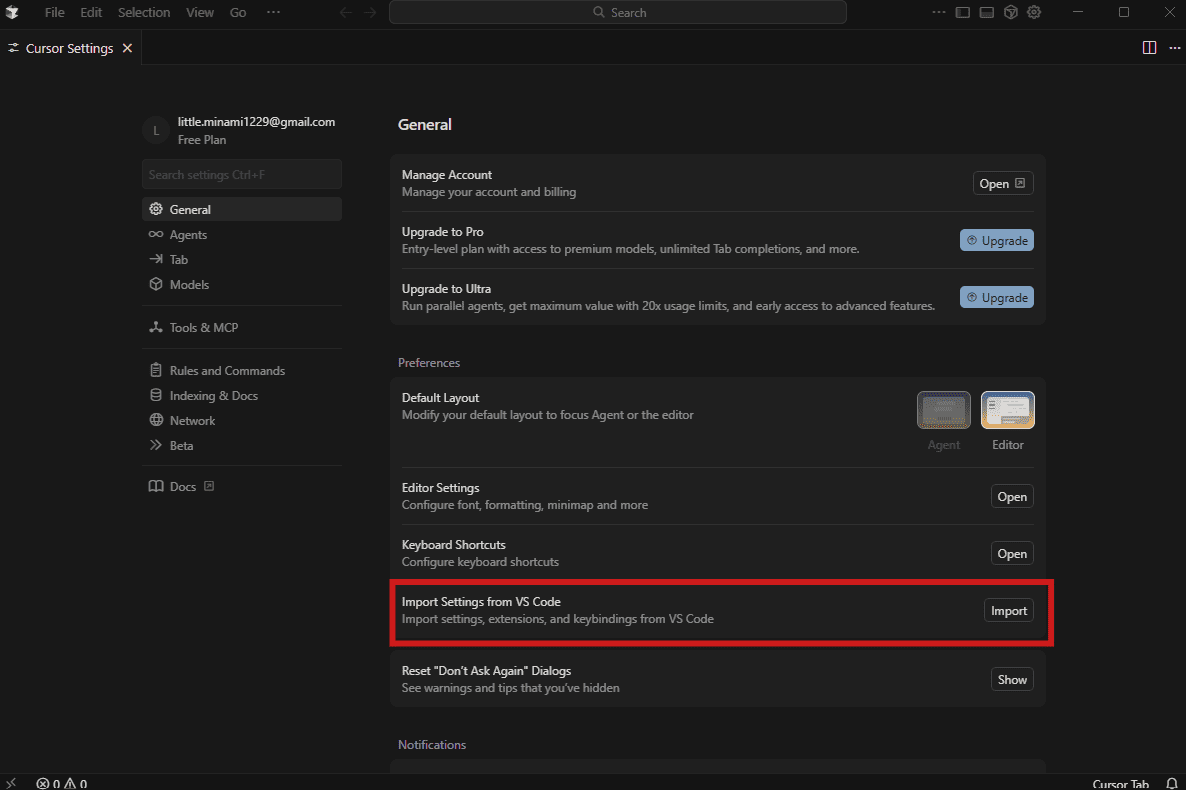Select the Agent default layout
The height and width of the screenshot is (790, 1186).
(943, 410)
